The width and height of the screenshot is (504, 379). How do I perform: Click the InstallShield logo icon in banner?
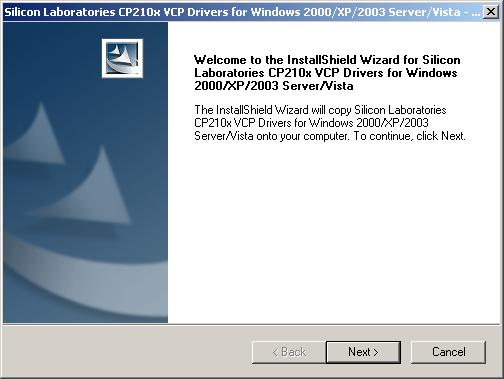tap(122, 58)
